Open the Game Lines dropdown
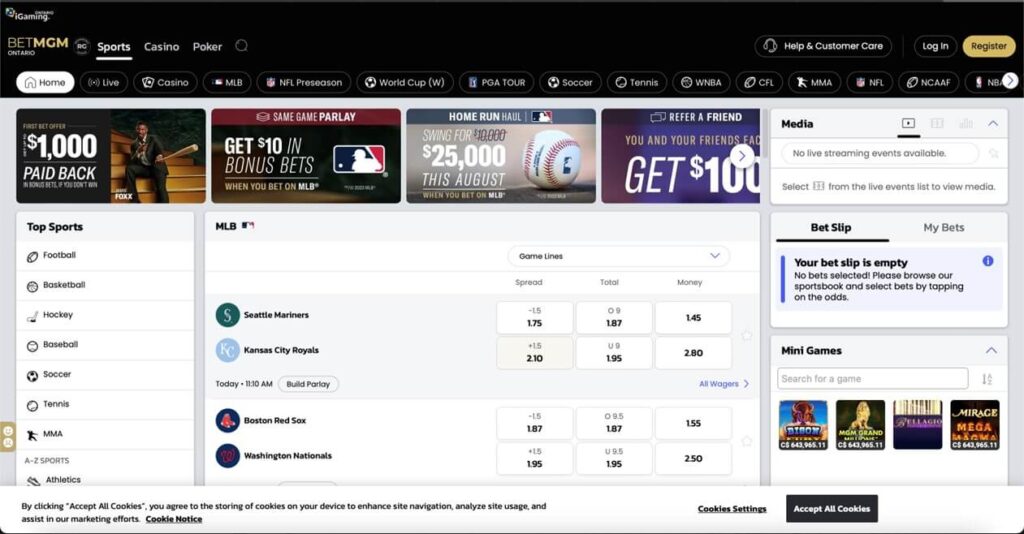1024x534 pixels. pos(618,256)
